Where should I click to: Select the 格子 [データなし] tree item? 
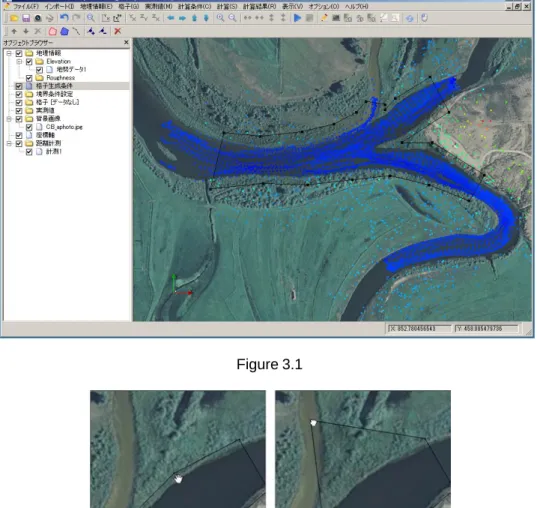(x=58, y=102)
